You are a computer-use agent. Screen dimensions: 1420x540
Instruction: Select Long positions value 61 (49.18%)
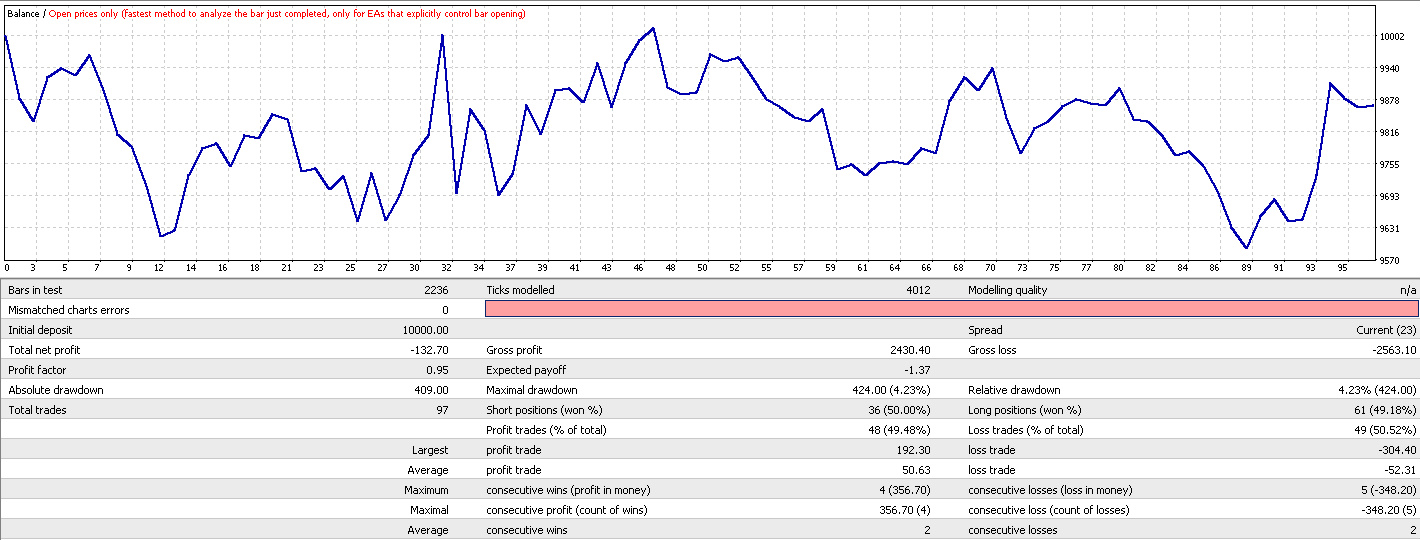tap(1385, 410)
